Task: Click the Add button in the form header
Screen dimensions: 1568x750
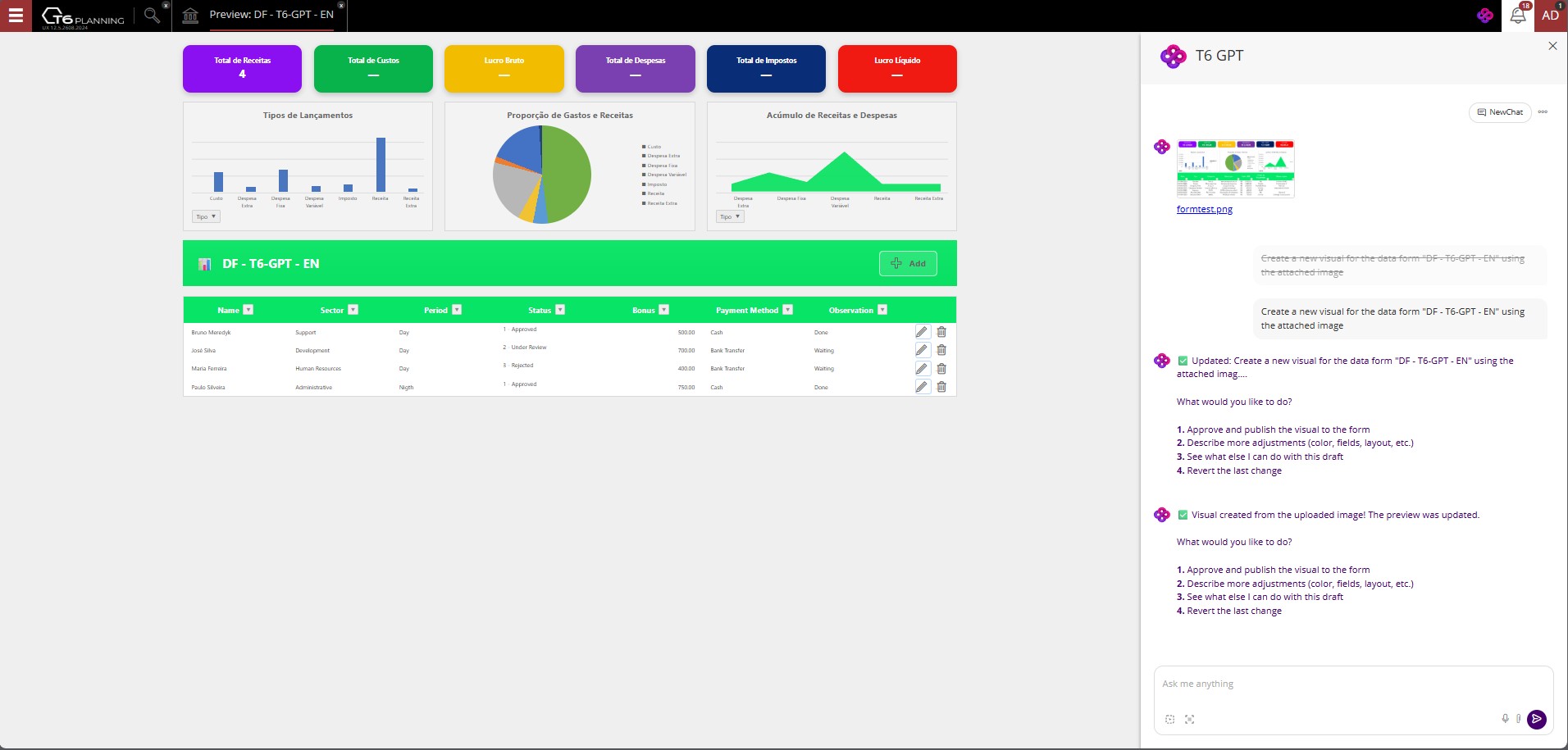Action: [x=908, y=263]
